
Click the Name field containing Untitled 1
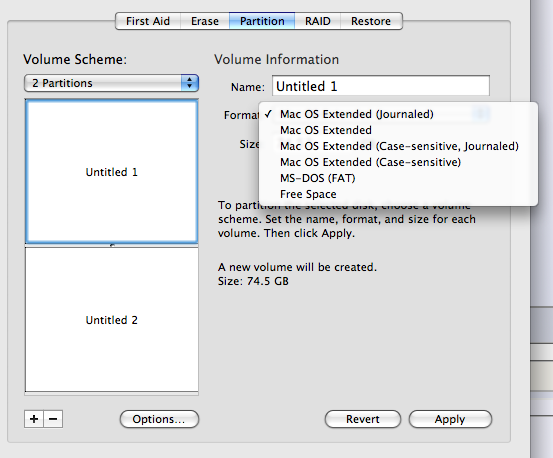tap(381, 86)
